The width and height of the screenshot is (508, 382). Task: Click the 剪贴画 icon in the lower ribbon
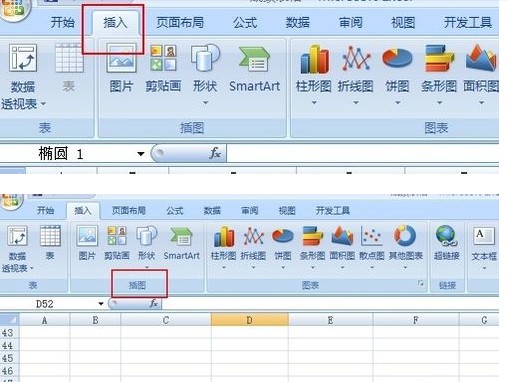tap(117, 236)
